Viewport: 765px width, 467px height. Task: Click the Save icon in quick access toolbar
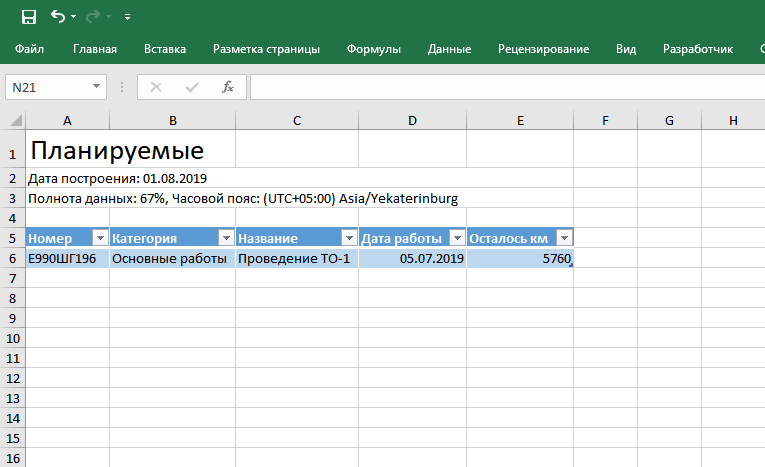pos(29,17)
